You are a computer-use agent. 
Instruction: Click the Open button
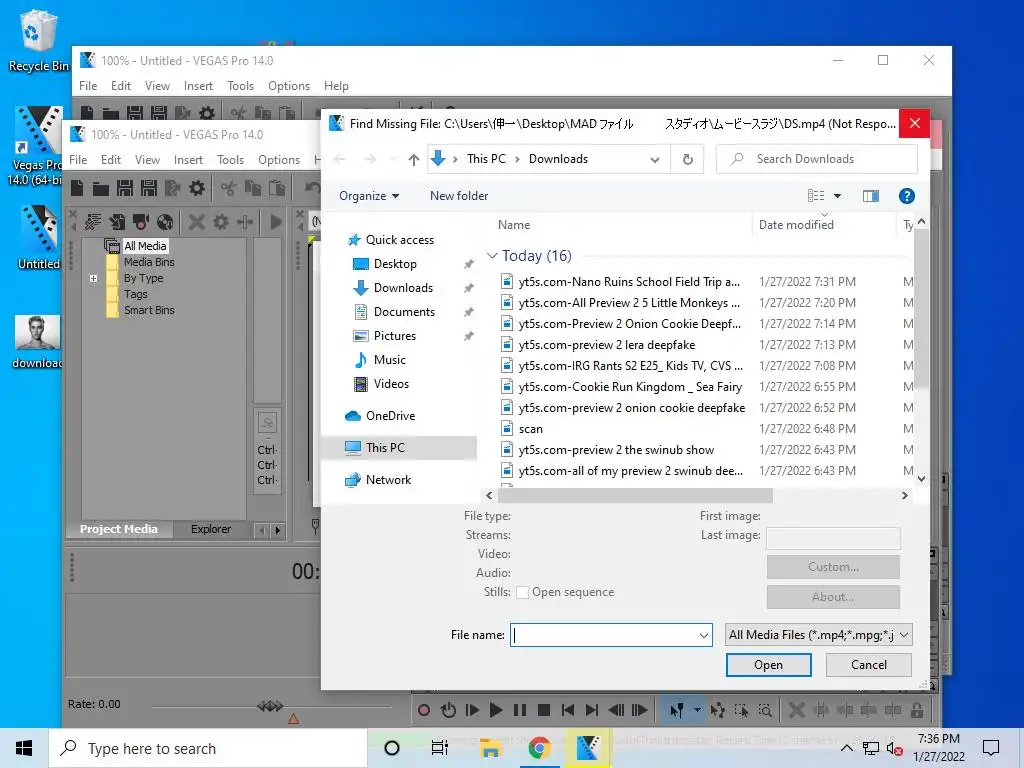coord(769,665)
